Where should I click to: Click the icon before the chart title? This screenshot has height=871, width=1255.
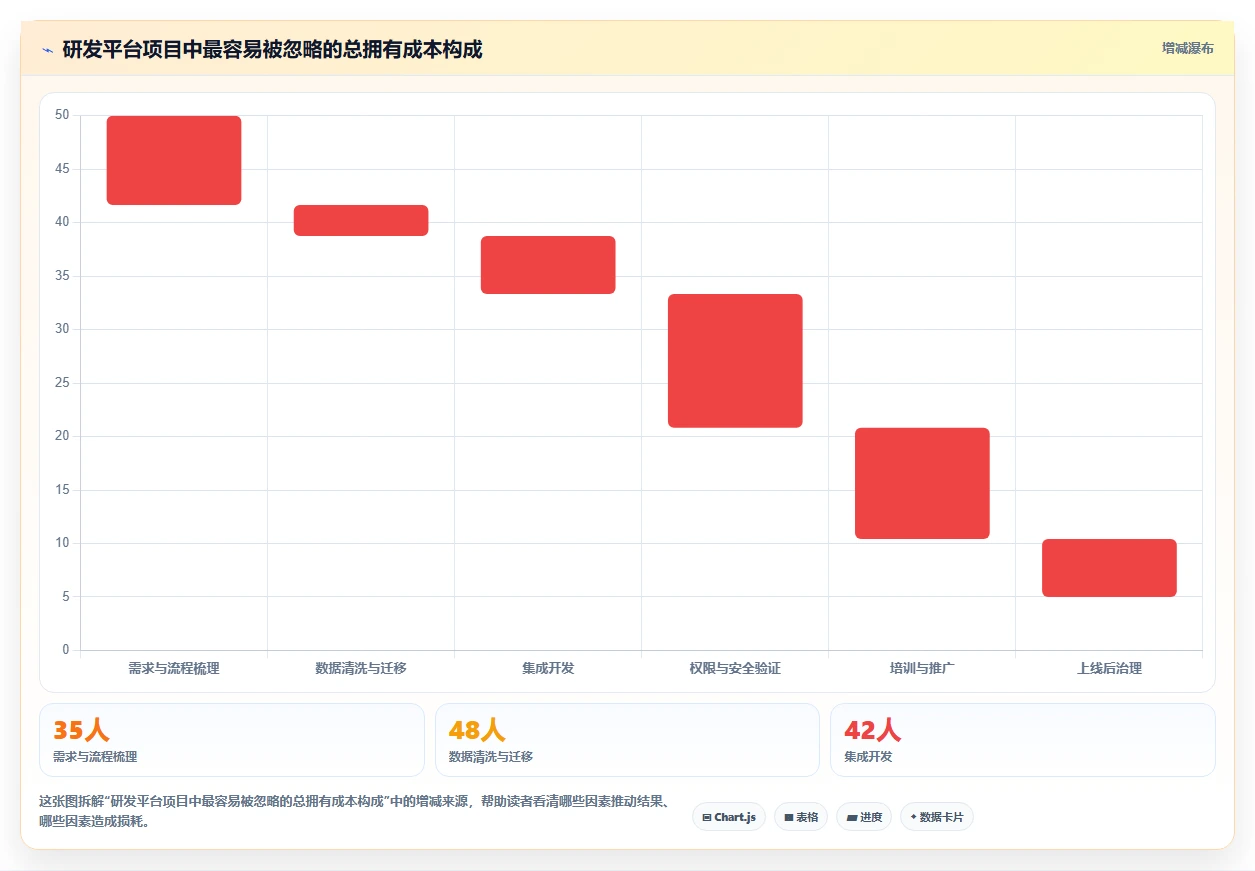48,50
